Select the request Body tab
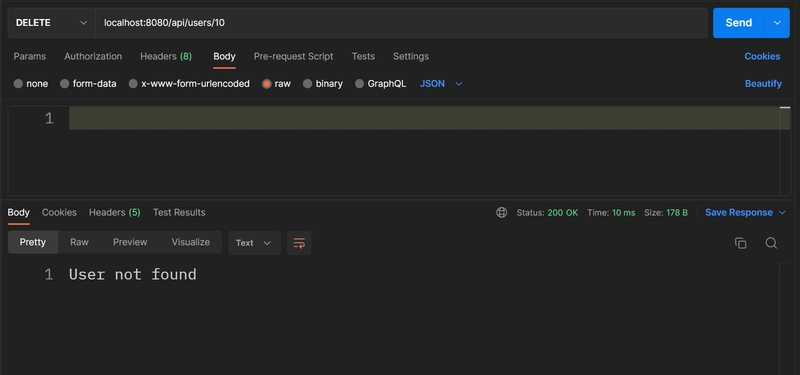 tap(224, 56)
